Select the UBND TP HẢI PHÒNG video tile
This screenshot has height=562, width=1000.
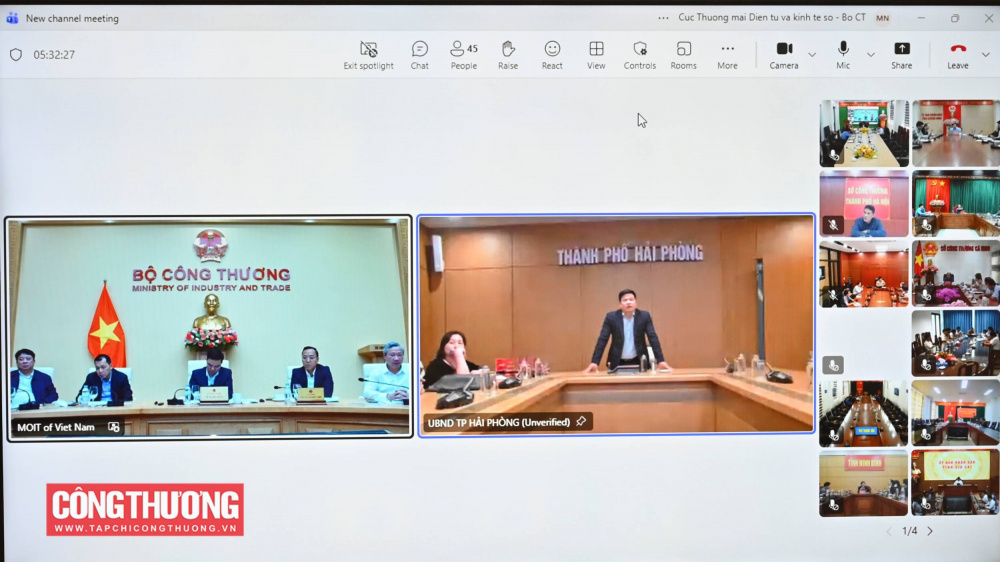click(616, 325)
